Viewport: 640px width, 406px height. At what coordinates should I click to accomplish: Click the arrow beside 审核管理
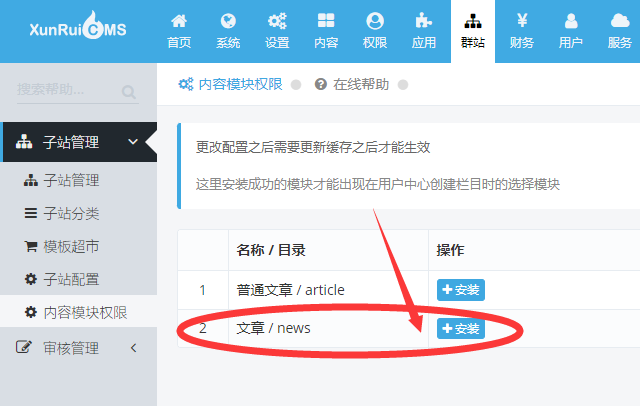point(133,348)
